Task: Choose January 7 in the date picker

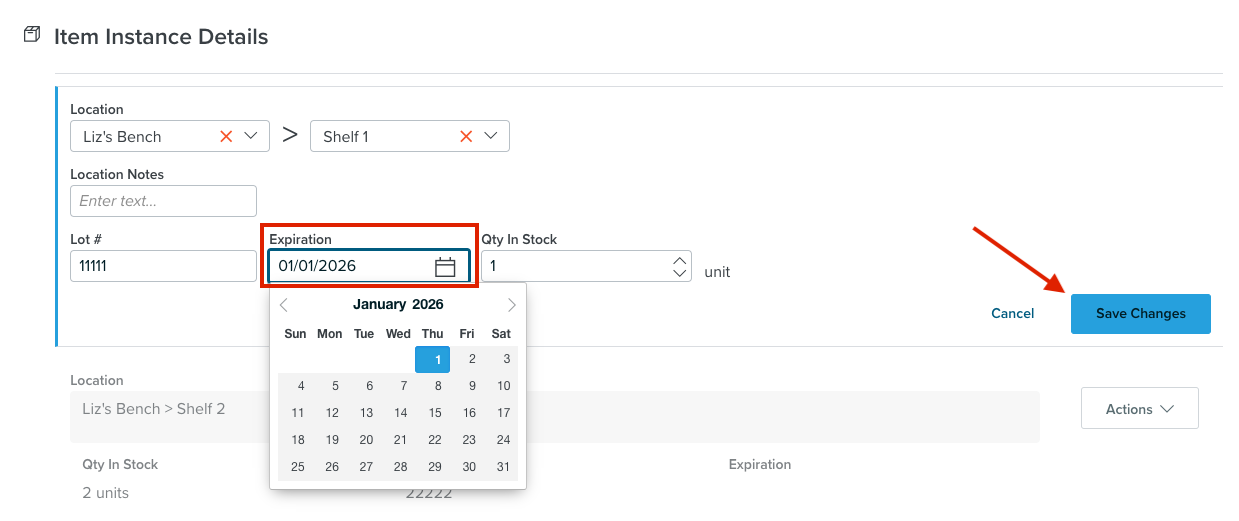Action: pos(400,386)
